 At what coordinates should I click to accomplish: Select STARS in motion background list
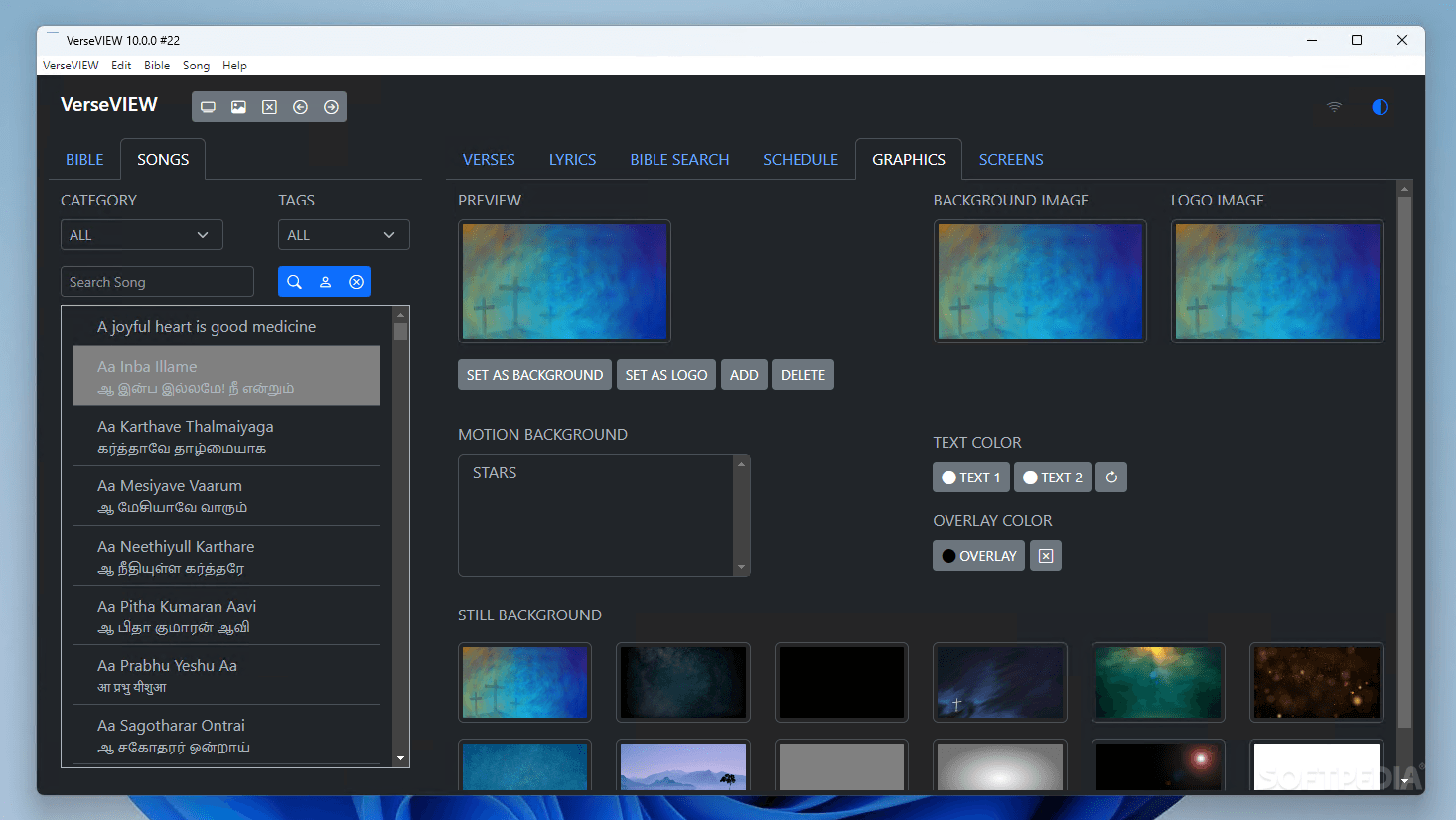tap(596, 473)
